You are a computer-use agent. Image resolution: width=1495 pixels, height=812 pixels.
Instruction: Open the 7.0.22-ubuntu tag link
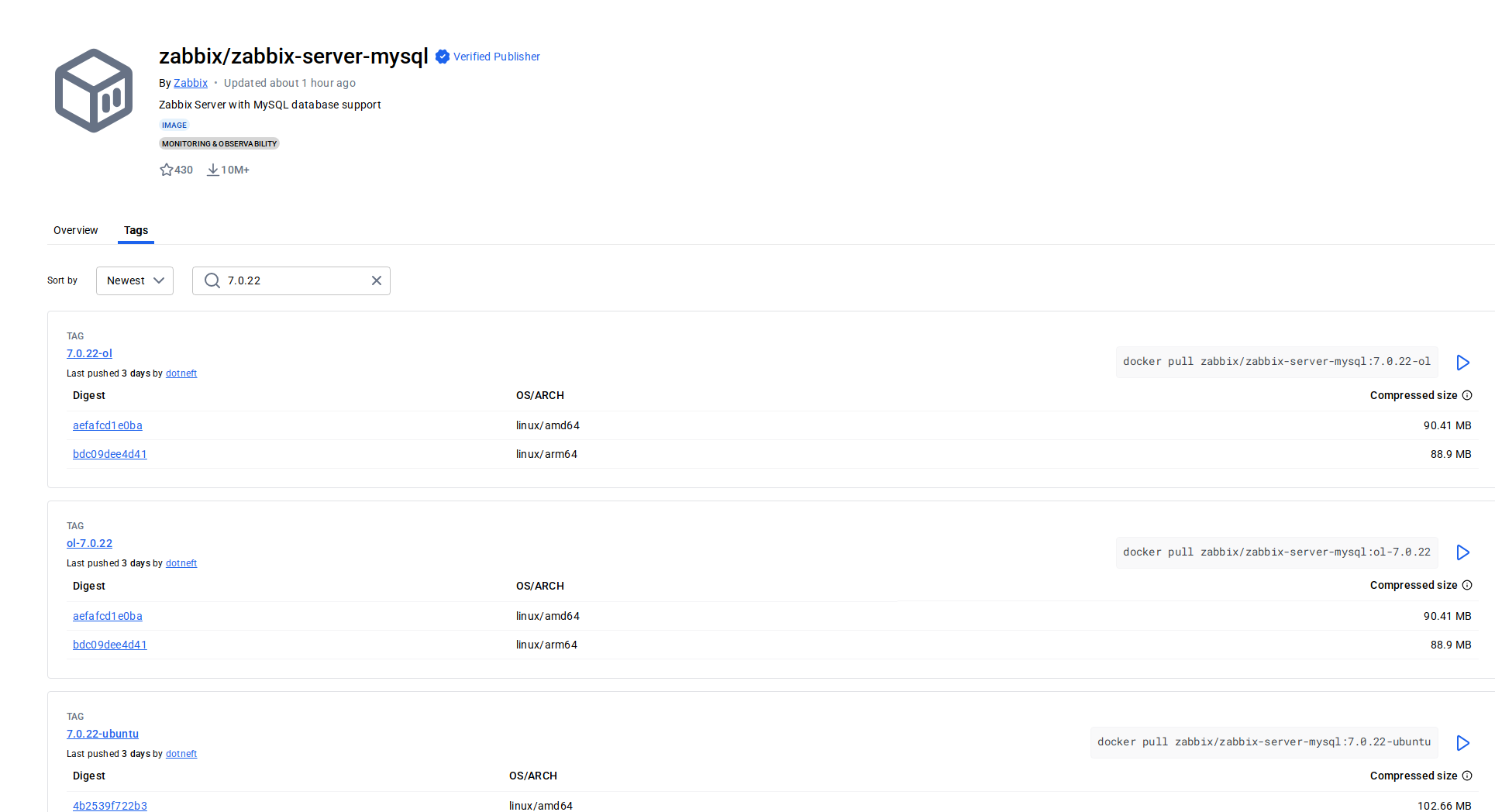(x=102, y=734)
